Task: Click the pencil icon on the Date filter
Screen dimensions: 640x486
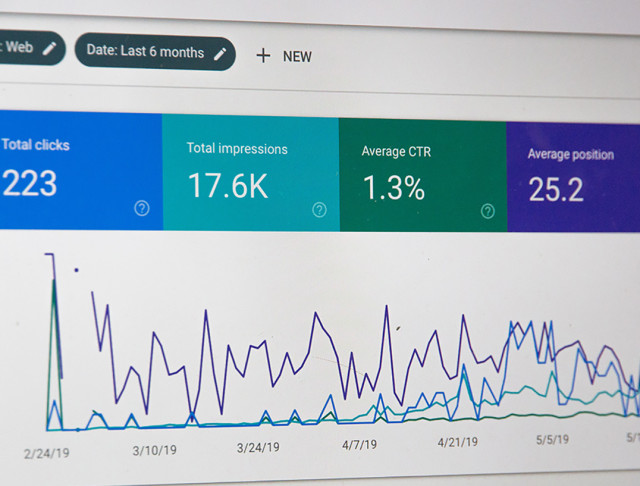Action: pyautogui.click(x=220, y=53)
